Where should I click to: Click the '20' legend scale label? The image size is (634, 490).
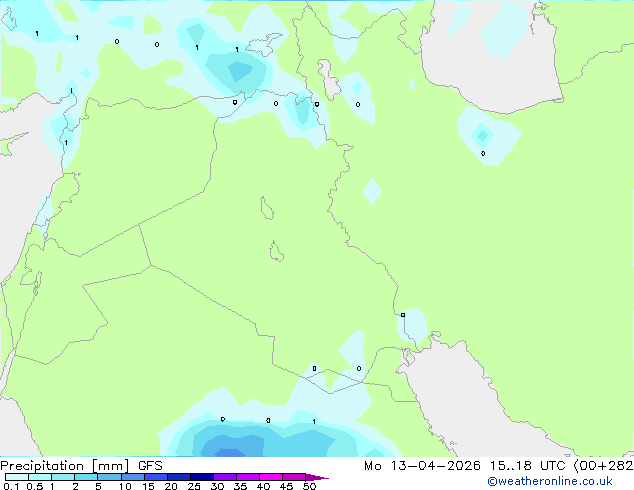tap(171, 486)
